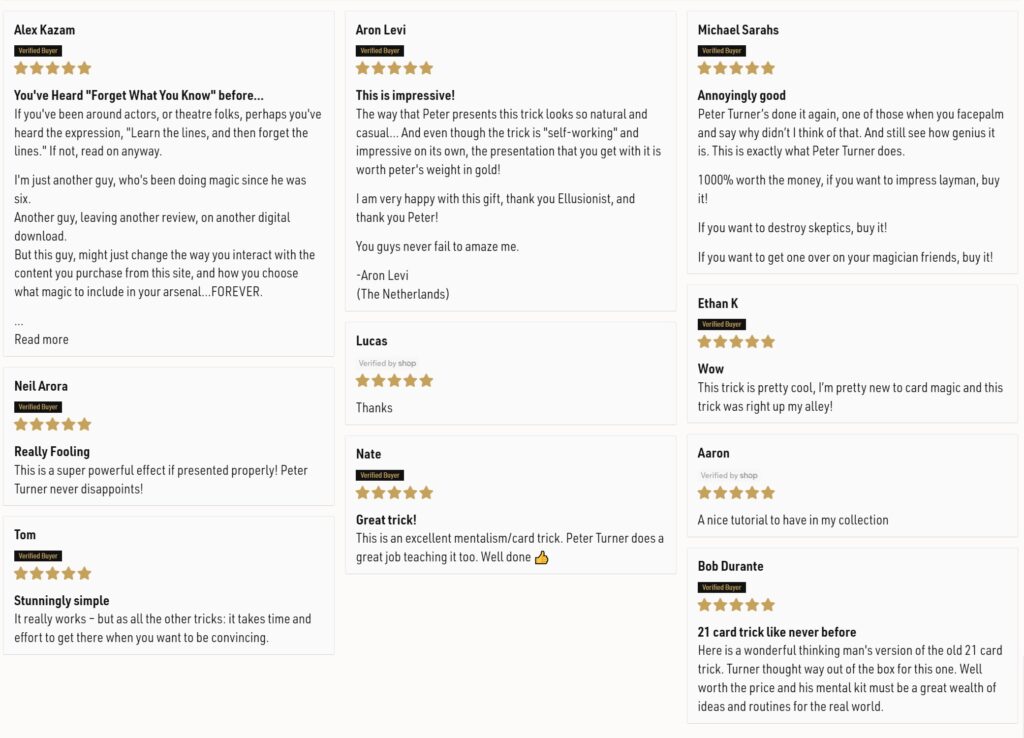
Task: Click star rating on Ethan K's review
Action: pos(736,342)
